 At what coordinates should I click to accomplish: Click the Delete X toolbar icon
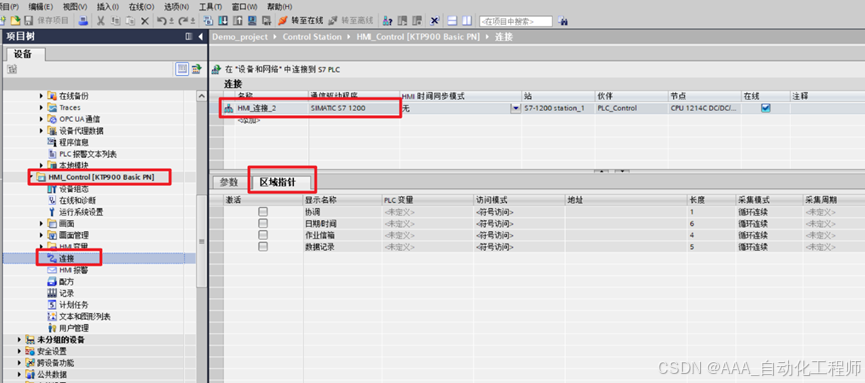click(145, 21)
